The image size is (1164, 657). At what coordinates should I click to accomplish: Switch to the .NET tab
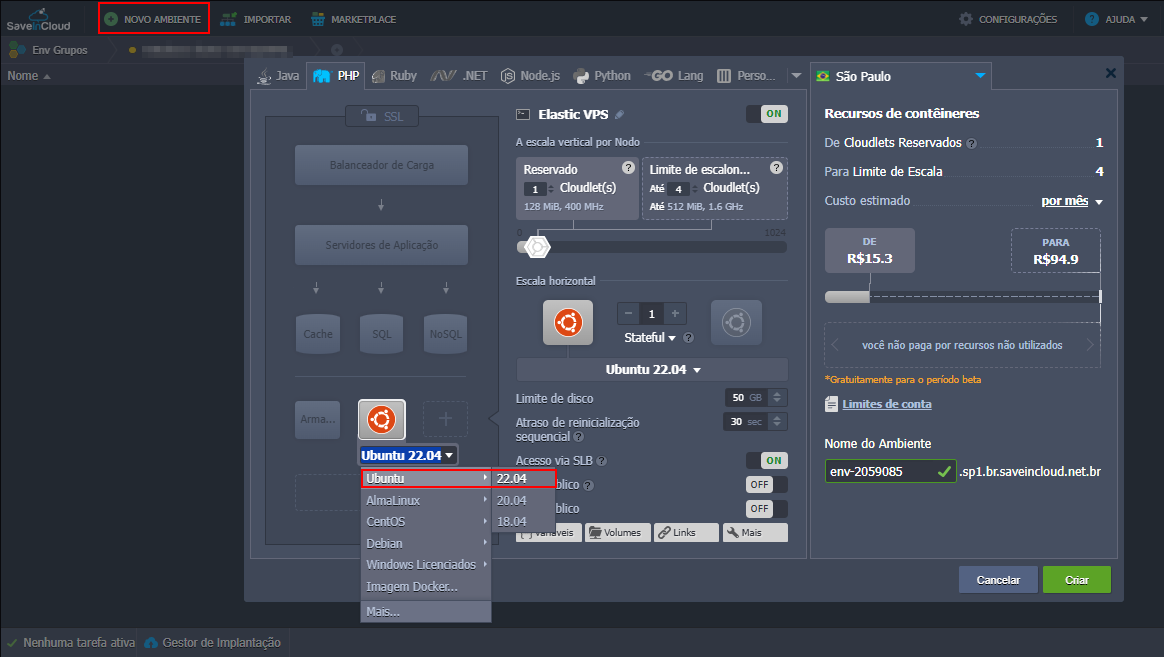pos(459,76)
